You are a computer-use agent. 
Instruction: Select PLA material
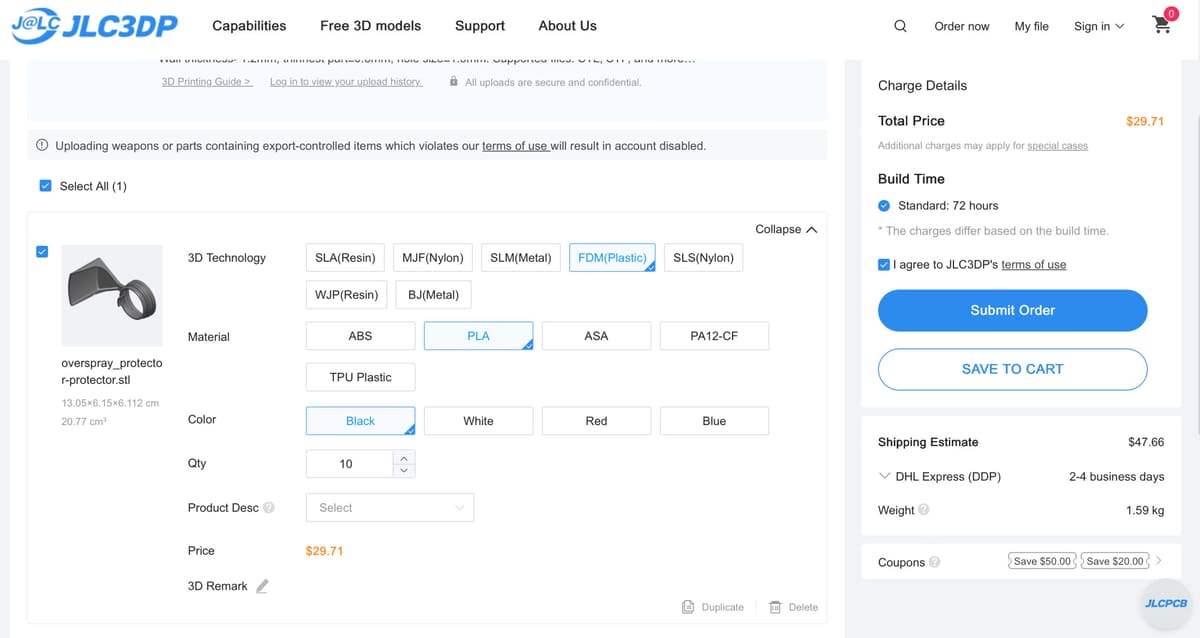point(479,336)
